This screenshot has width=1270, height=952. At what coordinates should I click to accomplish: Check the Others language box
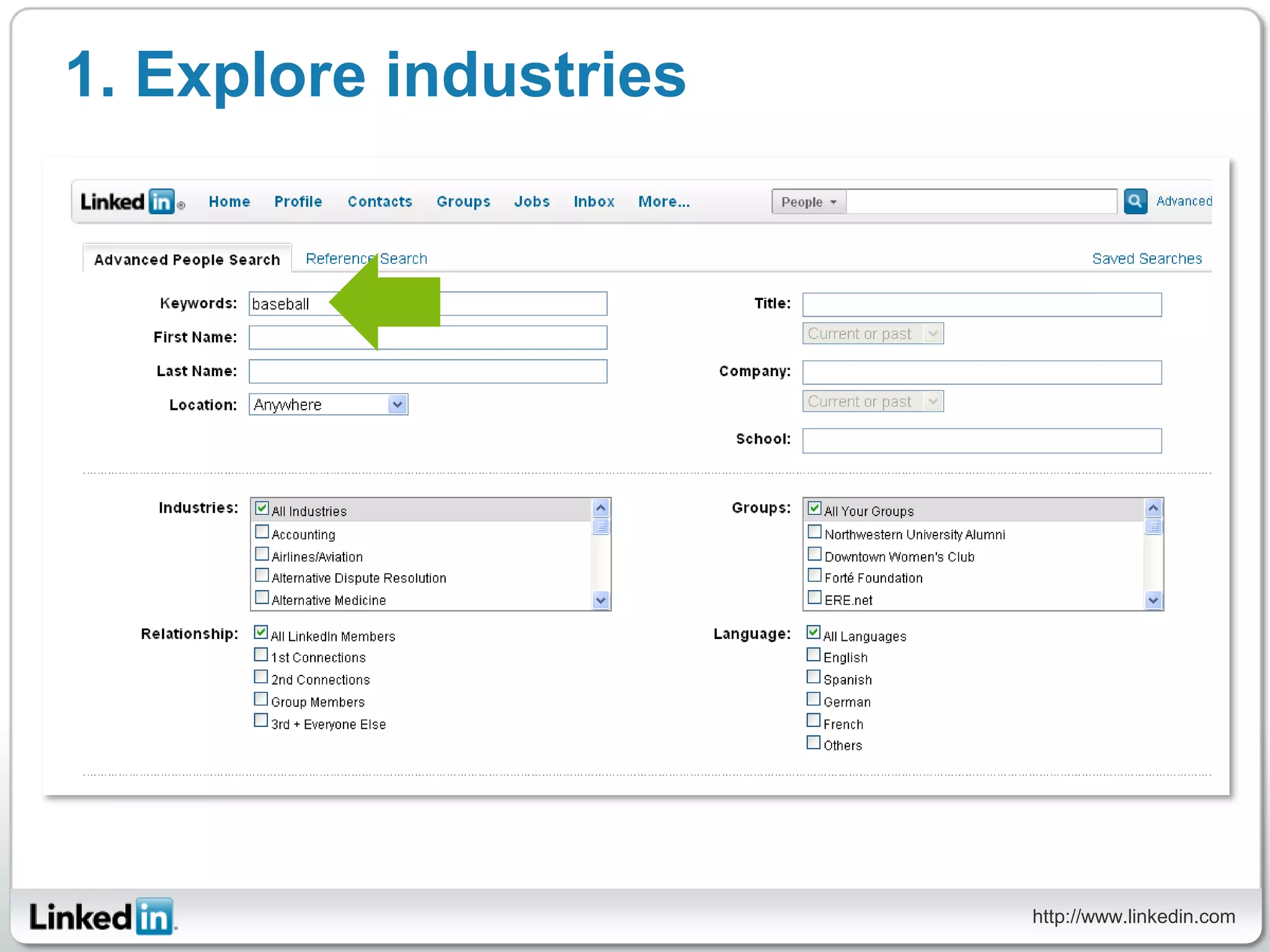[814, 743]
